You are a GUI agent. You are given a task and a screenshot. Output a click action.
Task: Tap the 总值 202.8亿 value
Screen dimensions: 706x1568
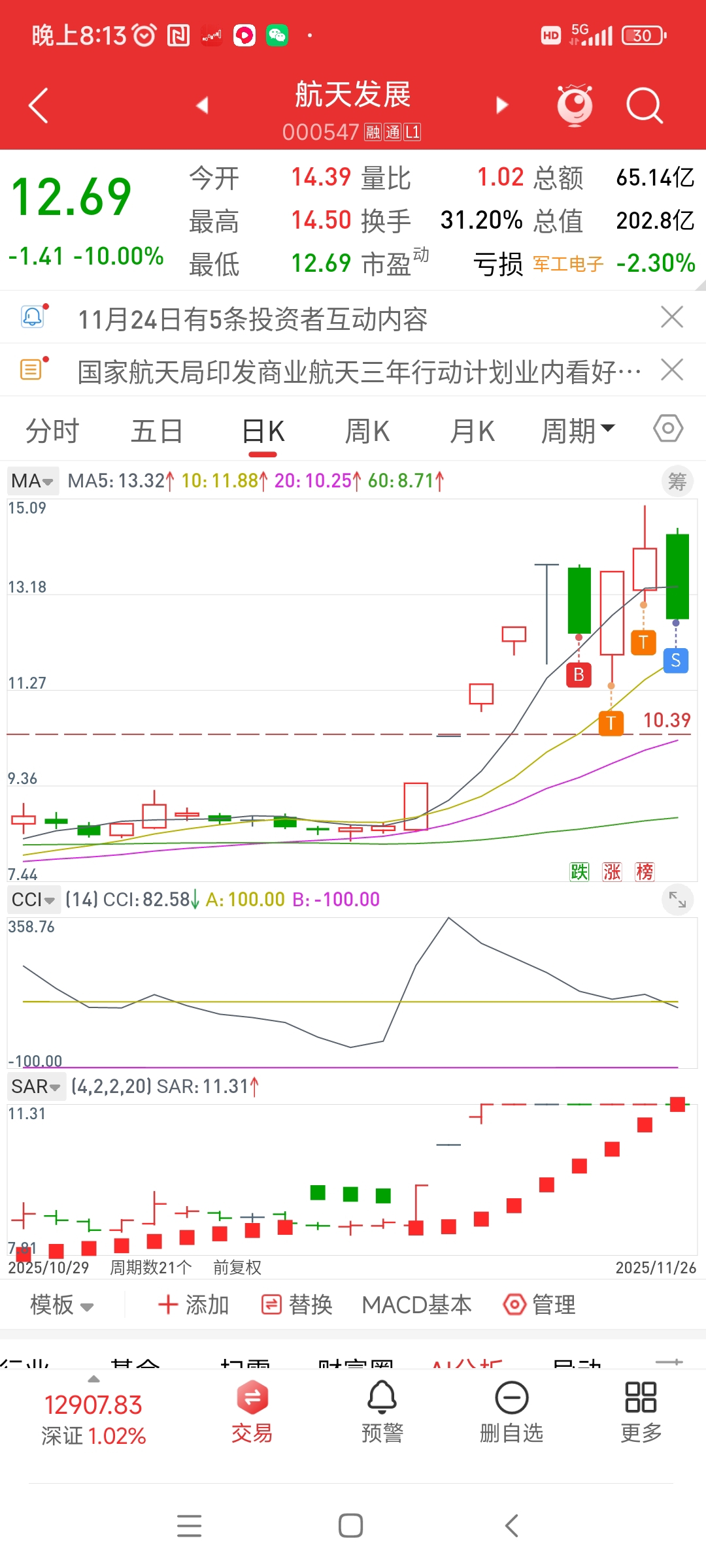tap(655, 221)
